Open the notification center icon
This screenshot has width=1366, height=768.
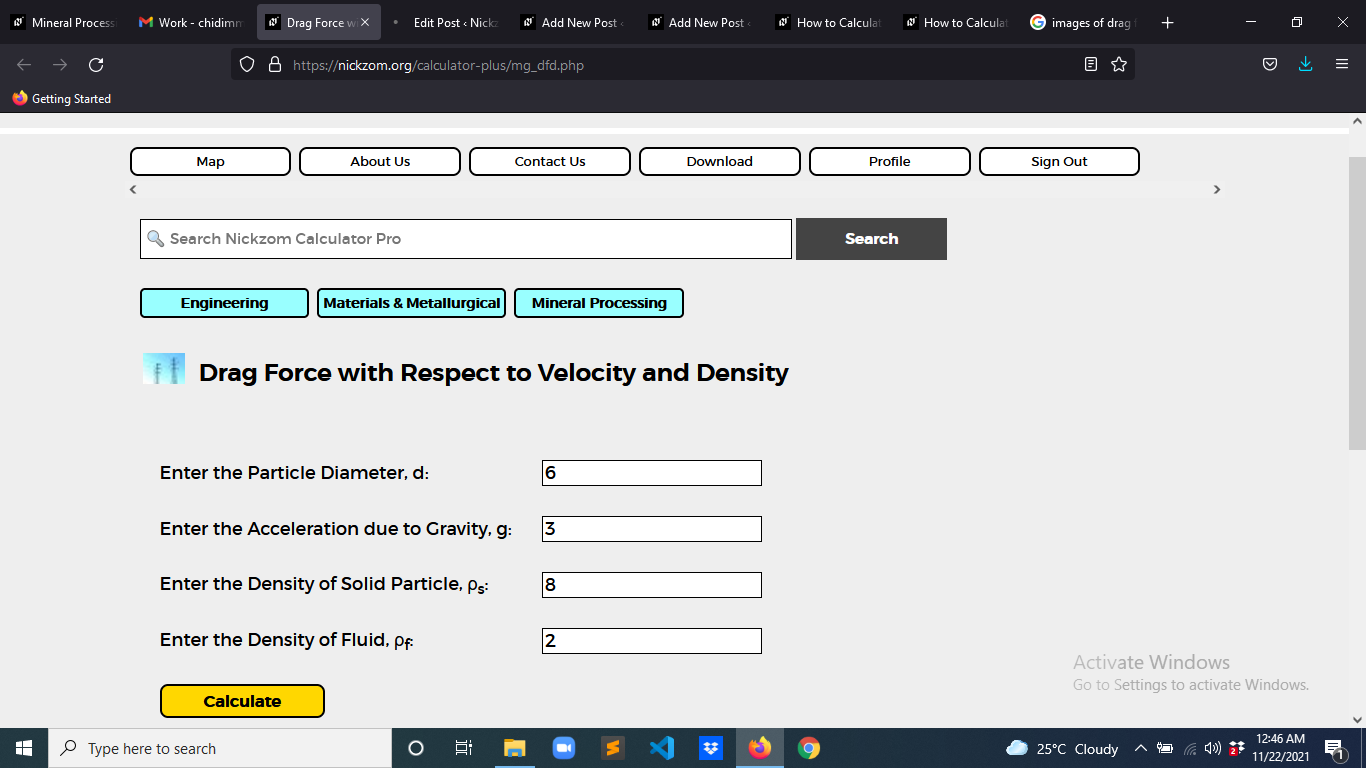pyautogui.click(x=1334, y=748)
